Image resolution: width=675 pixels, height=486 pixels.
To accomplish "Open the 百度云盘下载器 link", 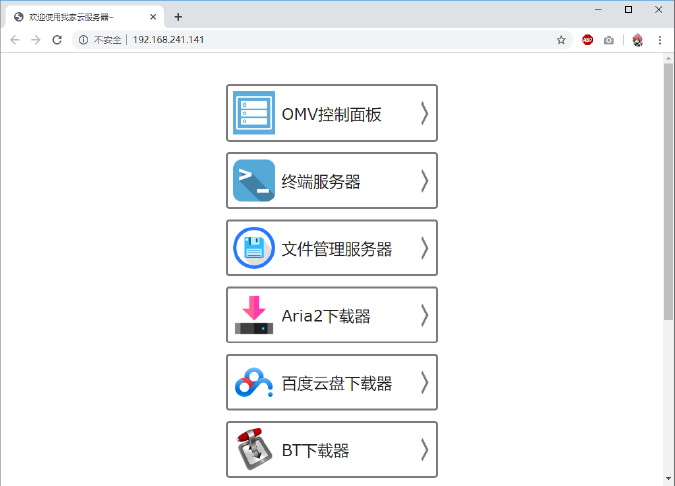I will coord(336,383).
